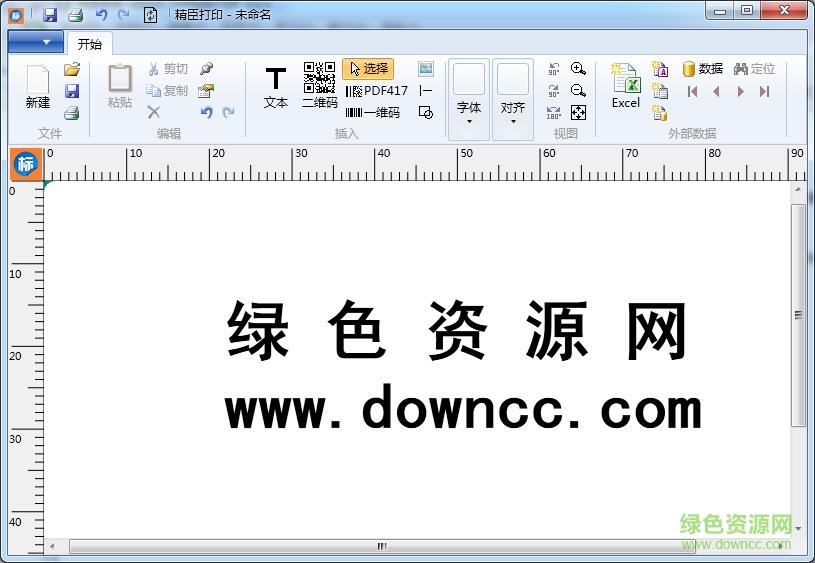815x563 pixels.
Task: Click the database source import icon
Action: pos(660,112)
